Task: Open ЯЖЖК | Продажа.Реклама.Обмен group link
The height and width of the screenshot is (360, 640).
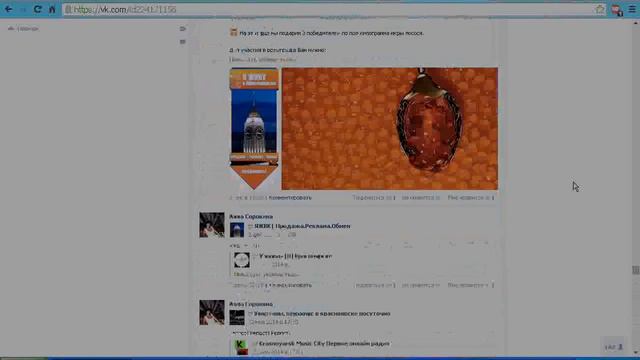Action: point(302,226)
